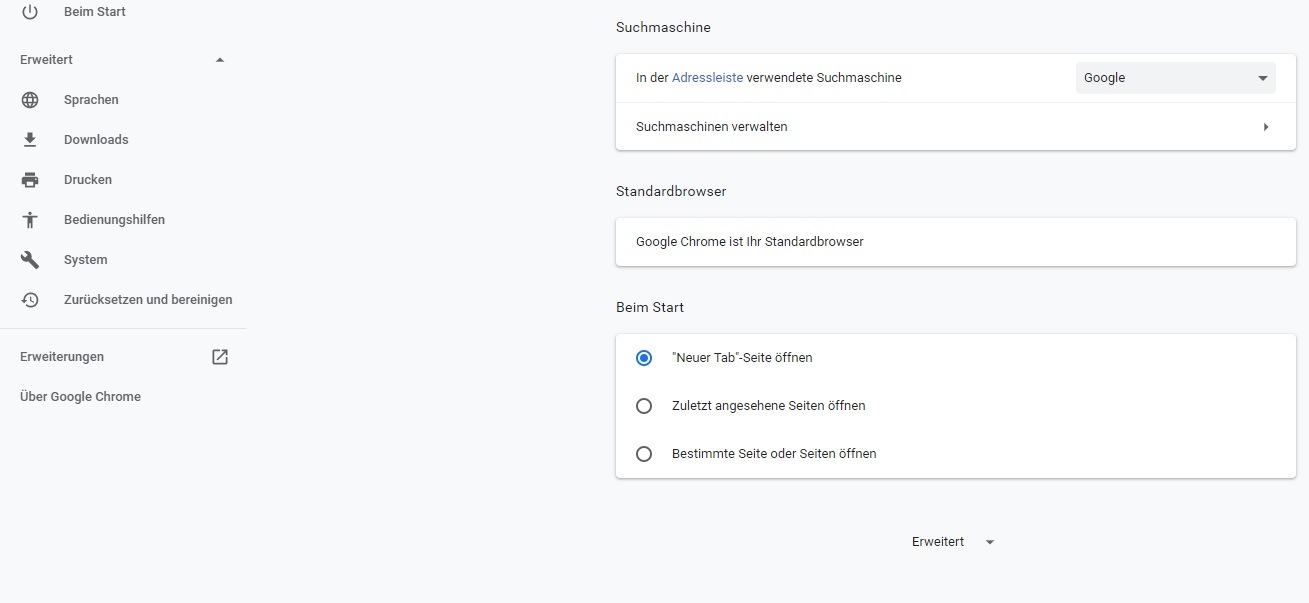The width and height of the screenshot is (1309, 603).
Task: Click the reset clock icon in sidebar
Action: 30,300
